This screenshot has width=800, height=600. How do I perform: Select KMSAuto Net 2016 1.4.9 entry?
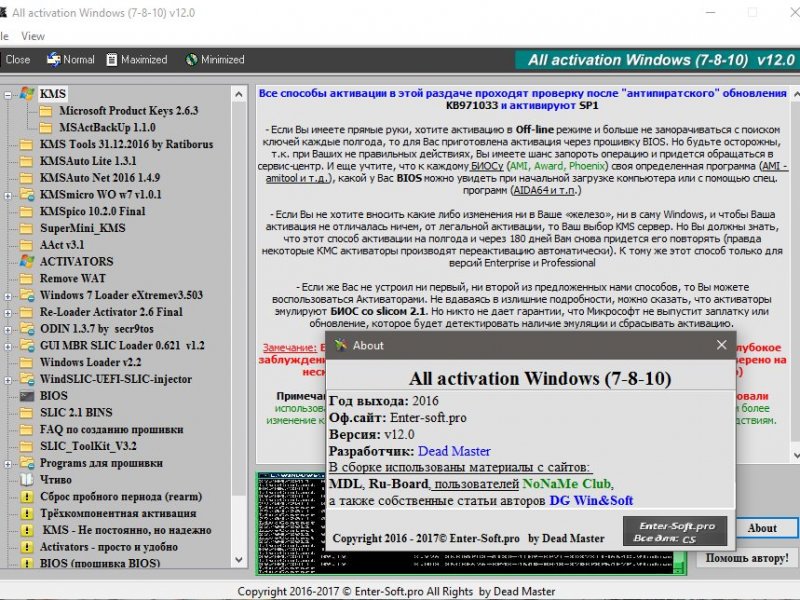pyautogui.click(x=100, y=178)
